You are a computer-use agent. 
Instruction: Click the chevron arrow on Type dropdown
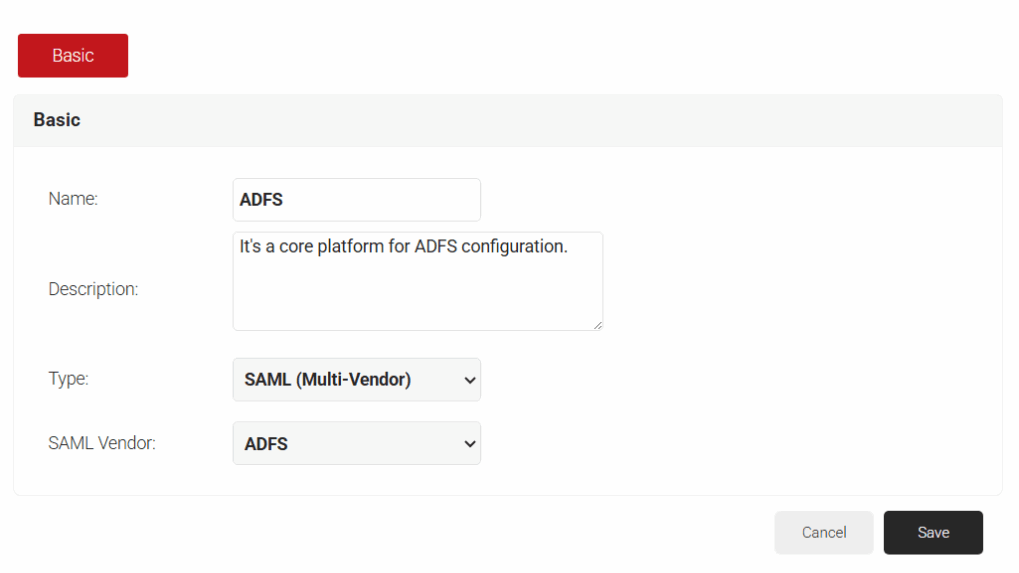click(x=471, y=380)
